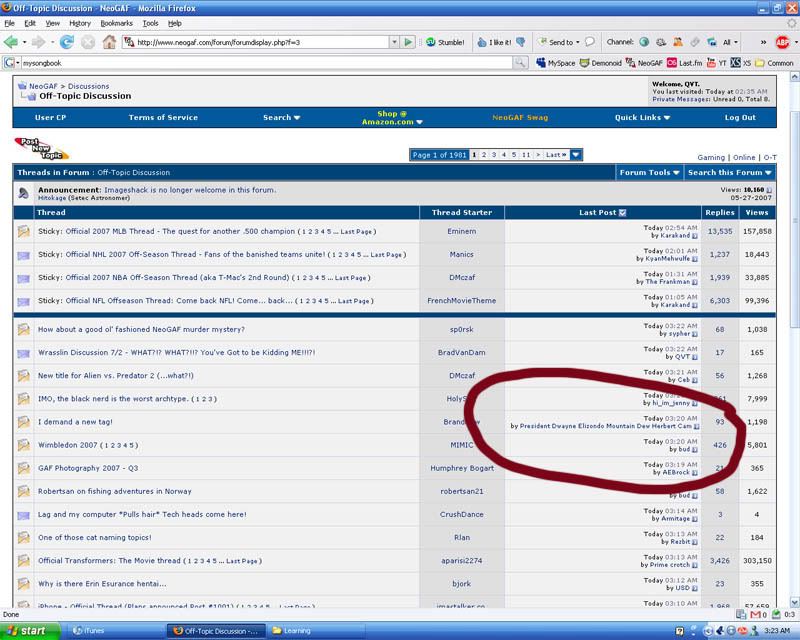
Task: Open the Send to dropdown in the toolbar
Action: coord(560,42)
